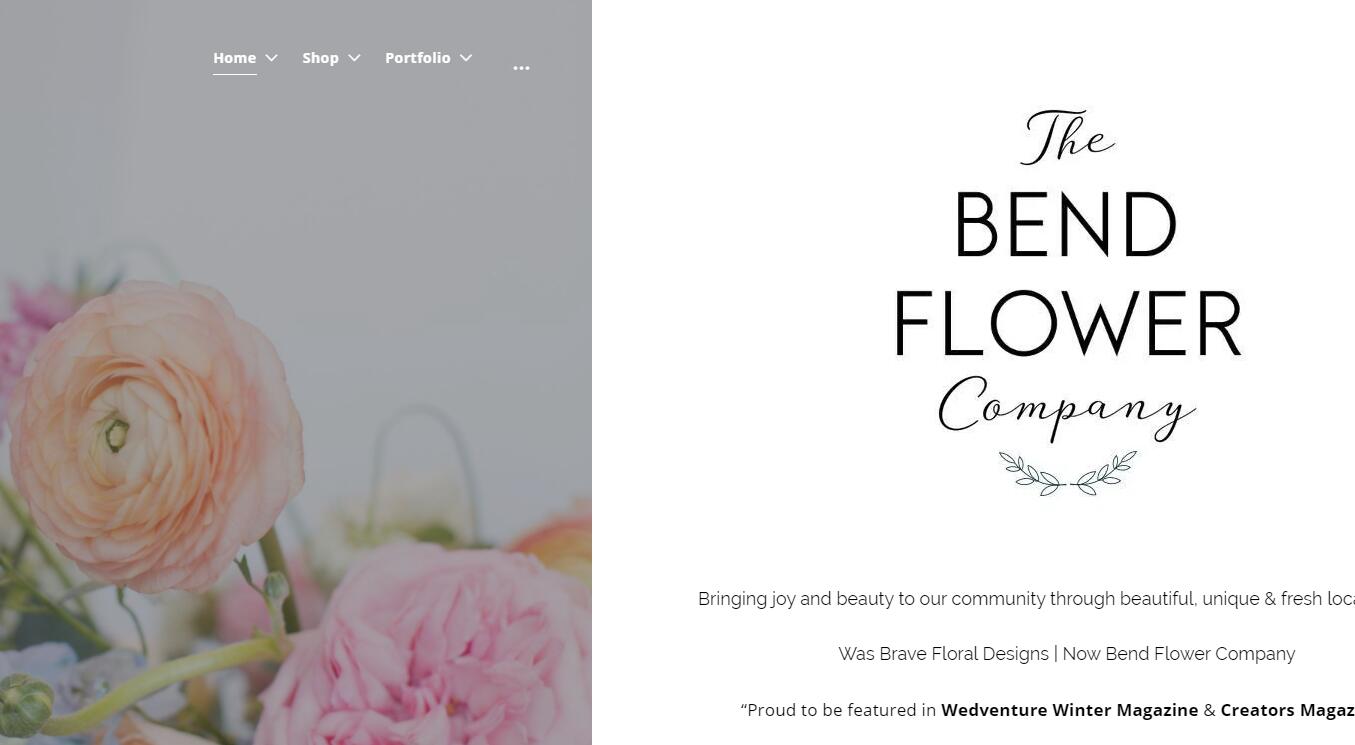
Task: Expand the Home menu chevron
Action: click(271, 58)
